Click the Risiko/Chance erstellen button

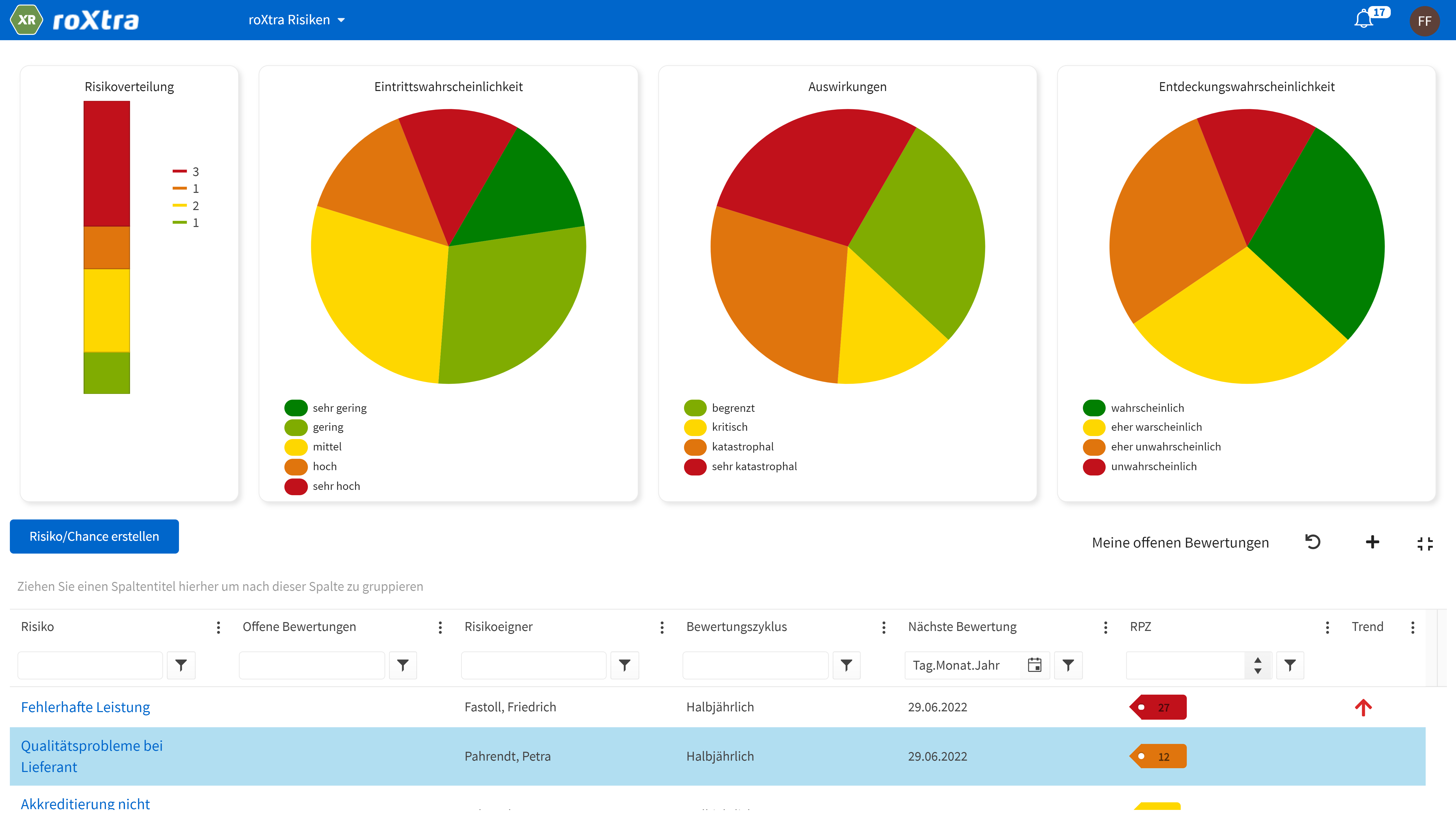coord(94,536)
